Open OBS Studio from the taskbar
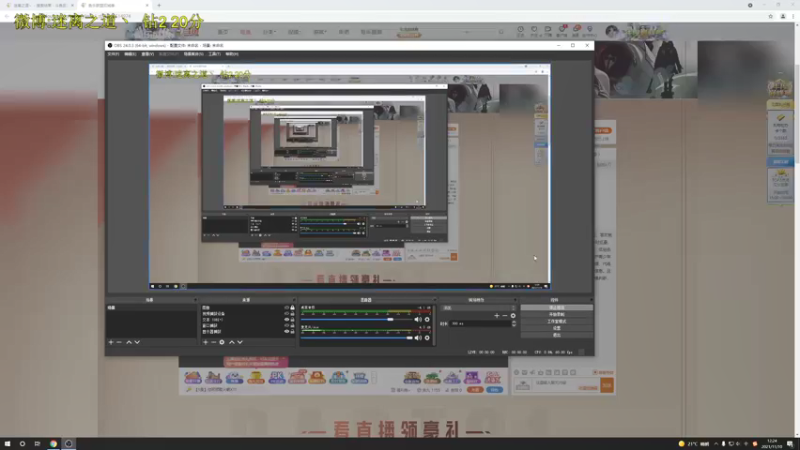The height and width of the screenshot is (450, 800). click(x=68, y=444)
